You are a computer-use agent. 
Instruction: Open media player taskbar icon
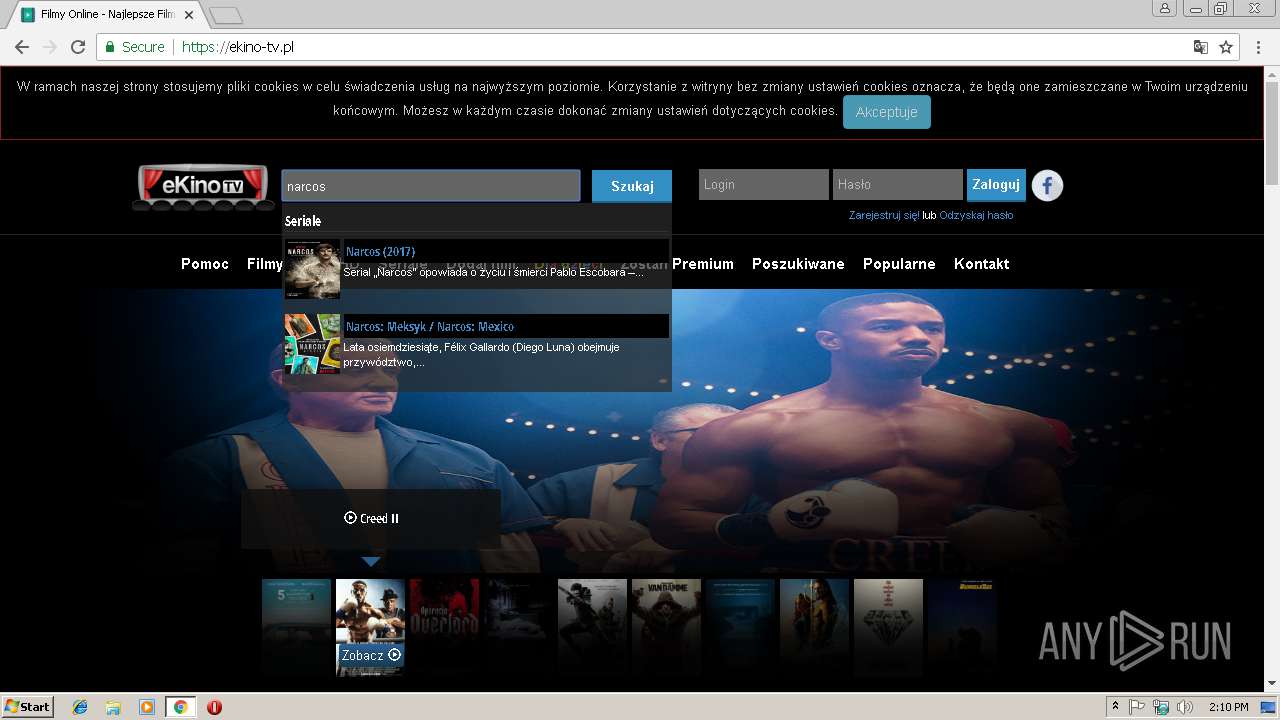147,707
